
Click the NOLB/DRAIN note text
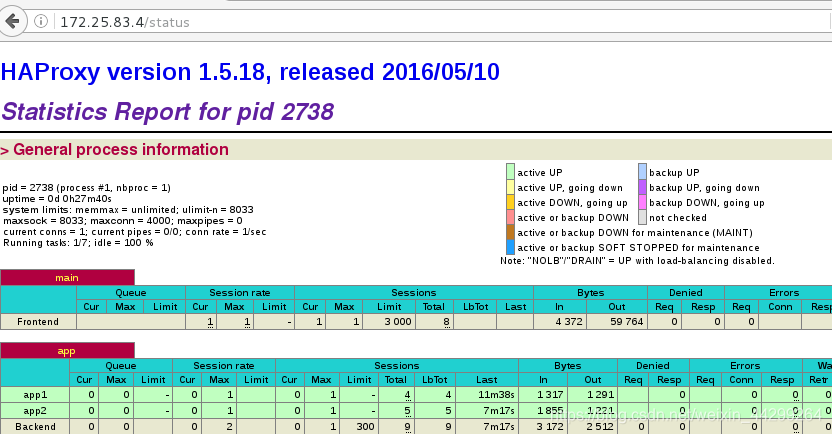click(637, 261)
